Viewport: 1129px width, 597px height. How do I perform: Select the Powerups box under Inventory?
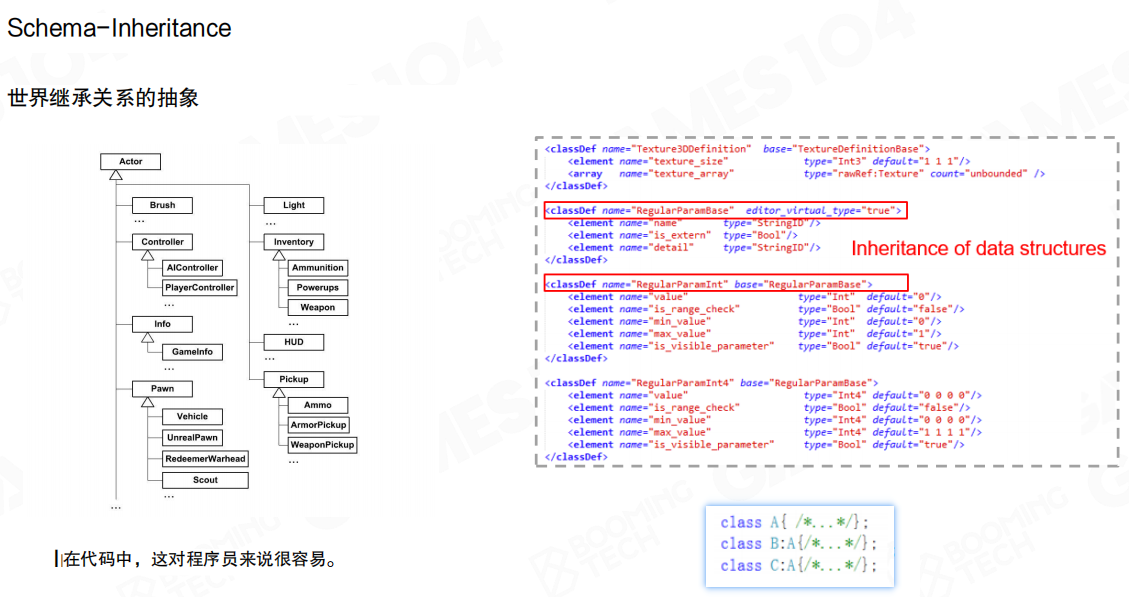click(x=317, y=287)
